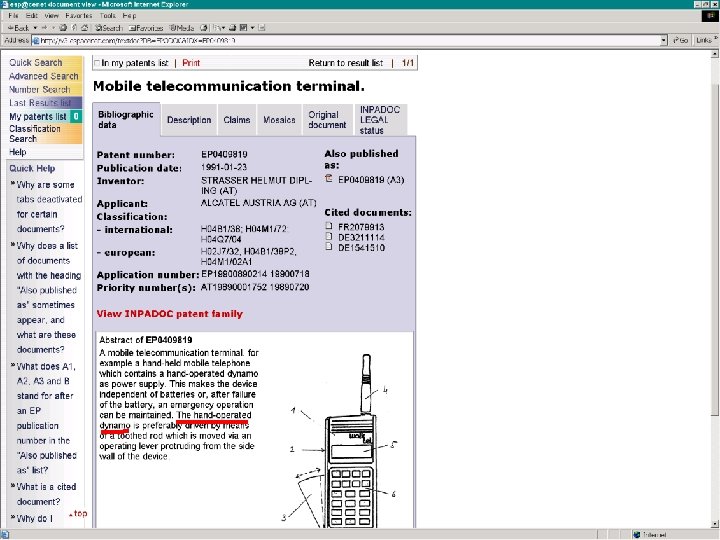Open the View menu
This screenshot has width=720, height=540.
51,15
